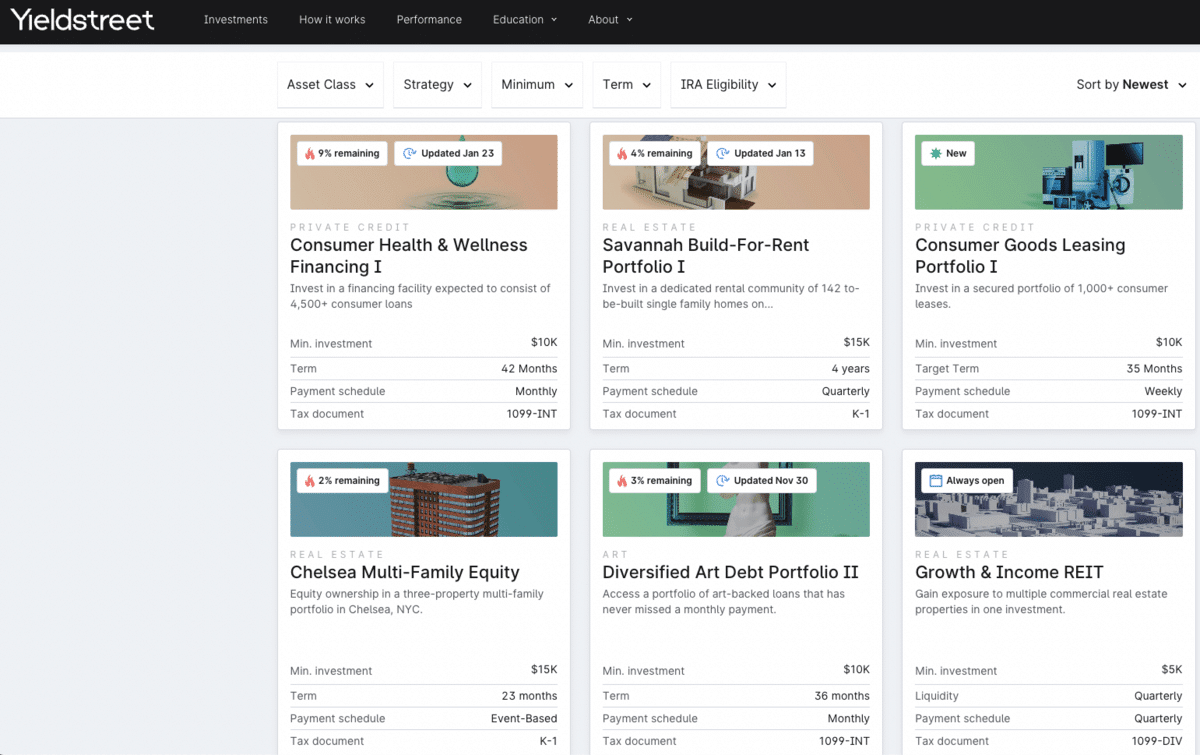Change the Sort by Newest option
The image size is (1200, 755).
click(1130, 85)
